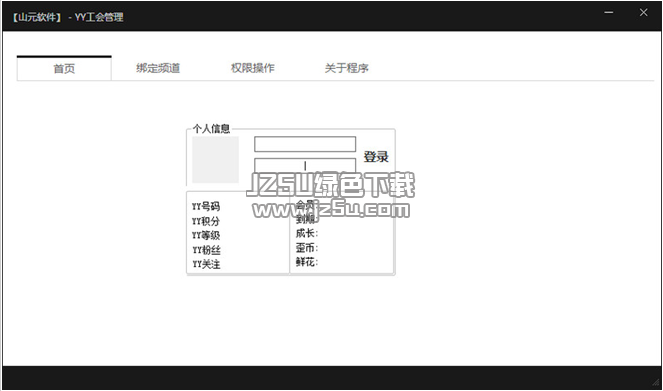Focus the upper account input field
663x391 pixels.
point(305,144)
